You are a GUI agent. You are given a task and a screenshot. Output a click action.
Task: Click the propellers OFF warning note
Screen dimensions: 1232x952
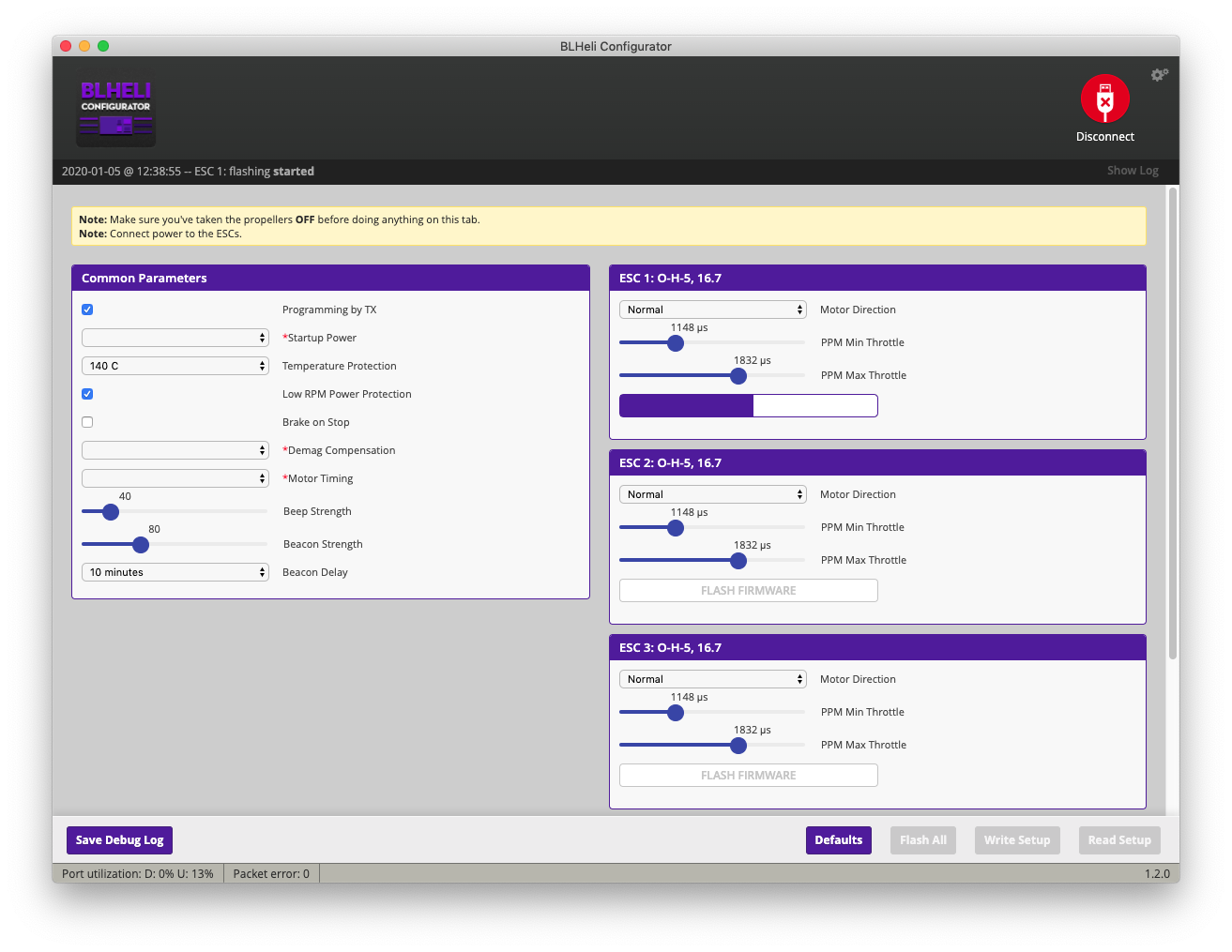tap(280, 219)
